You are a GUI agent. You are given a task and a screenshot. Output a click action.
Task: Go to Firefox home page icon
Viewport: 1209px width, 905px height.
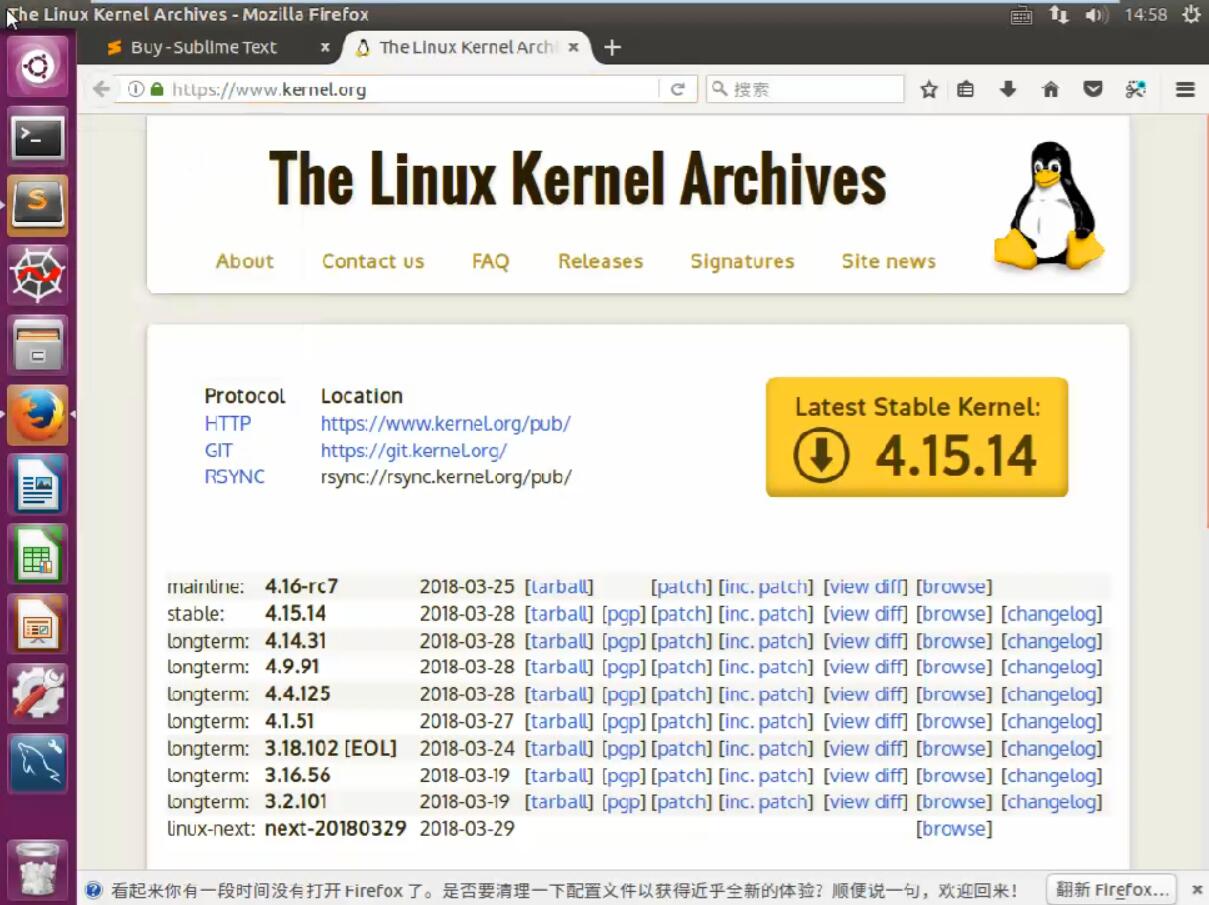pyautogui.click(x=1050, y=89)
